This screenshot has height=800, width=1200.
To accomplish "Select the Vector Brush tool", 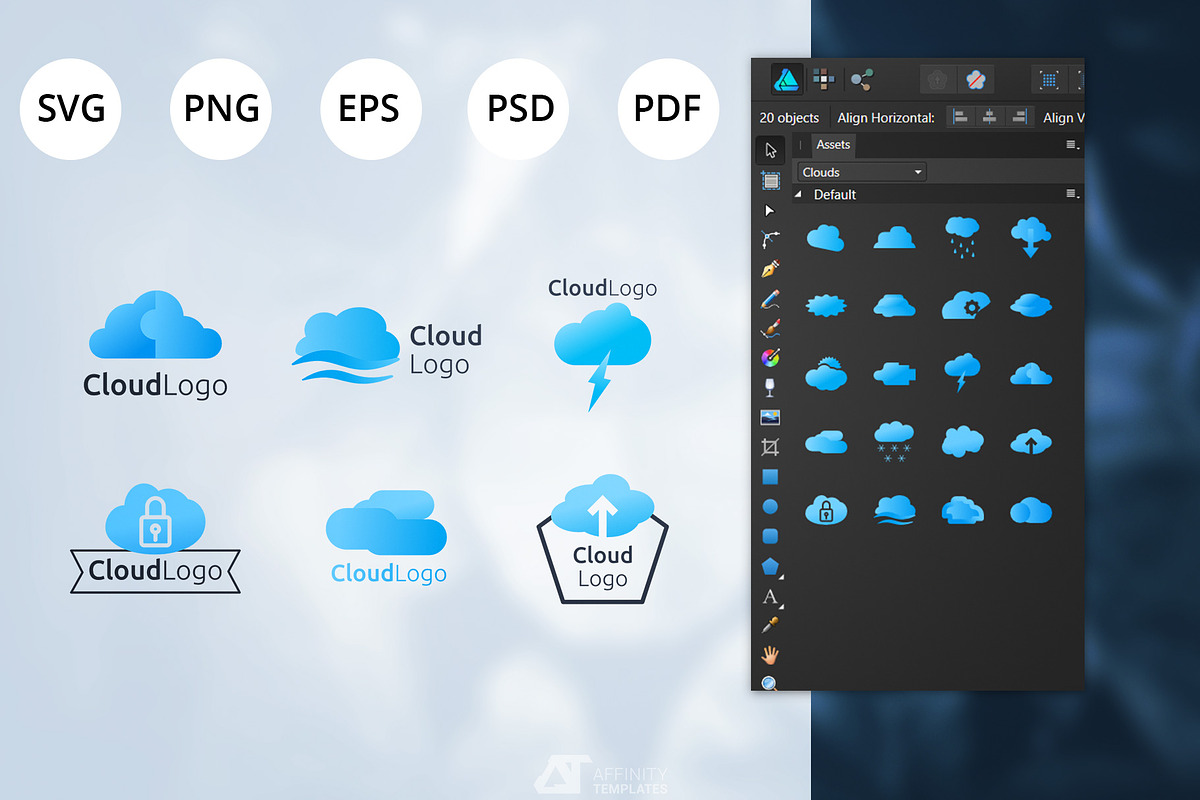I will tap(770, 328).
